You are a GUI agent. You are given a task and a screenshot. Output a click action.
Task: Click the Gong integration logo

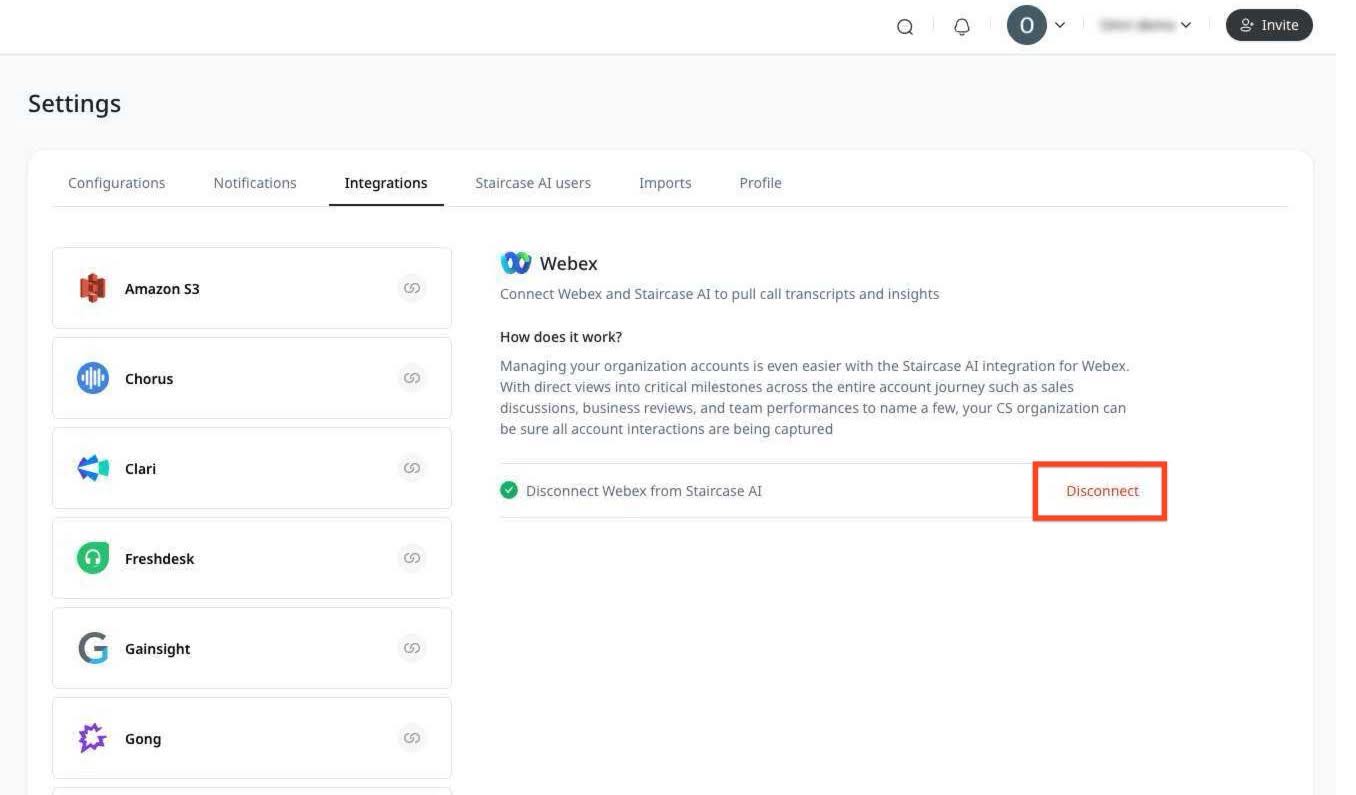[92, 738]
